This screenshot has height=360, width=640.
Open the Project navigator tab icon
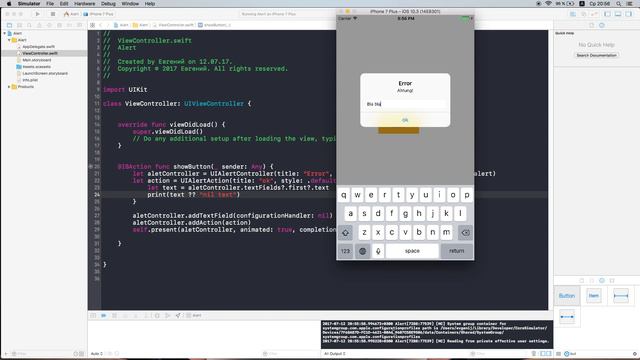point(9,25)
